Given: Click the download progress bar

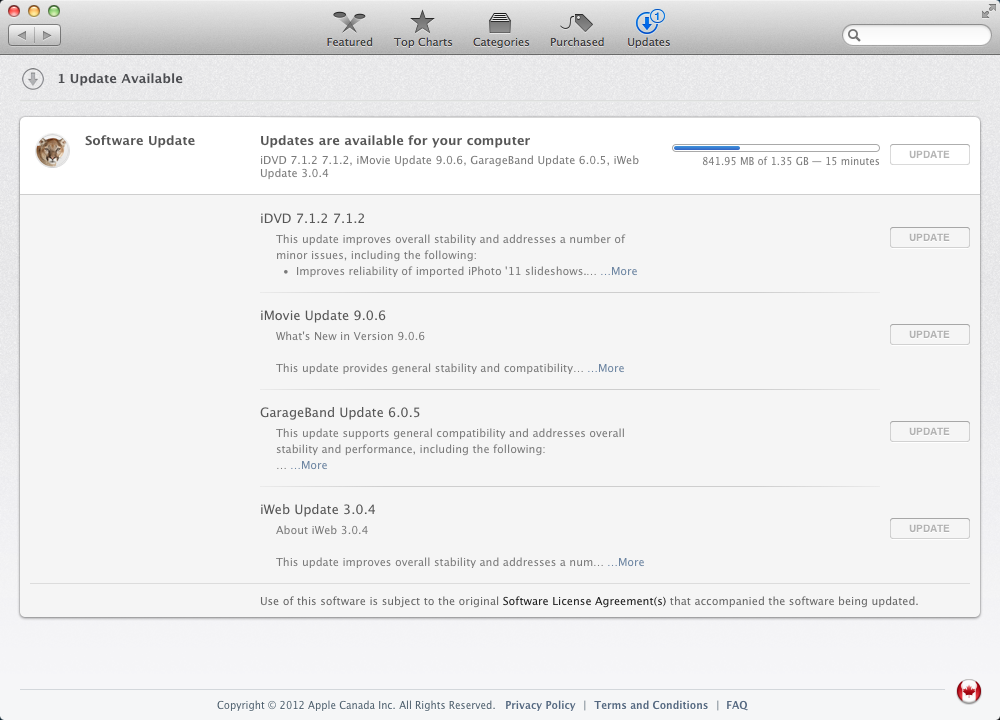Looking at the screenshot, I should pos(776,148).
